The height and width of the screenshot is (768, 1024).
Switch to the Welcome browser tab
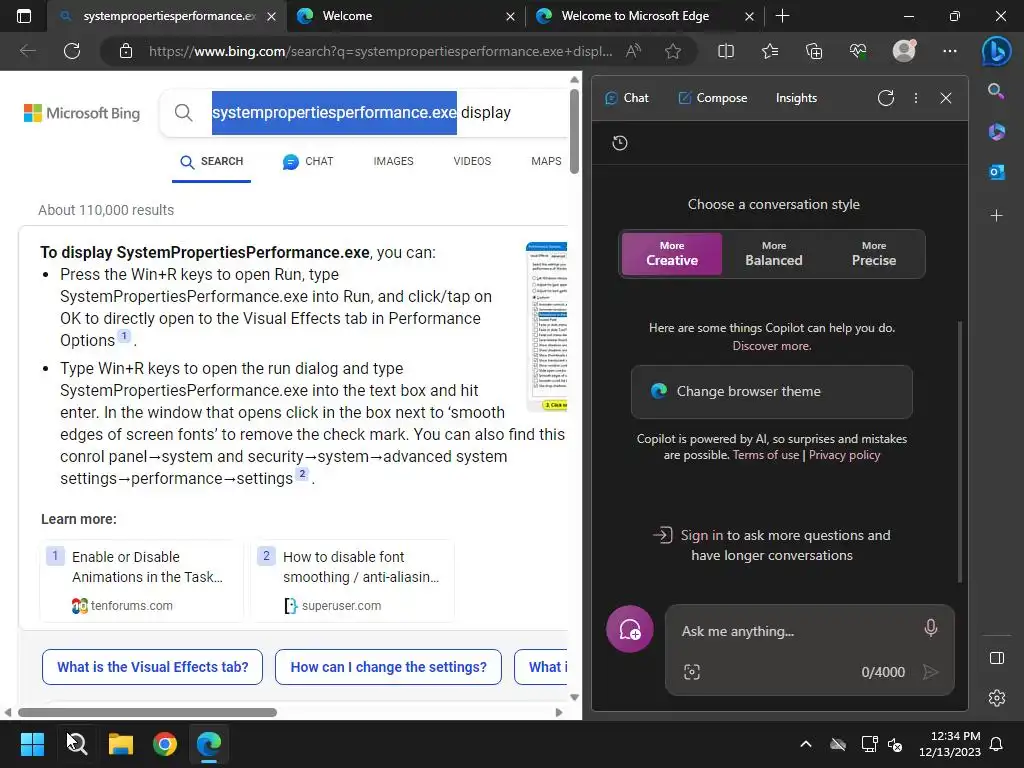point(405,16)
